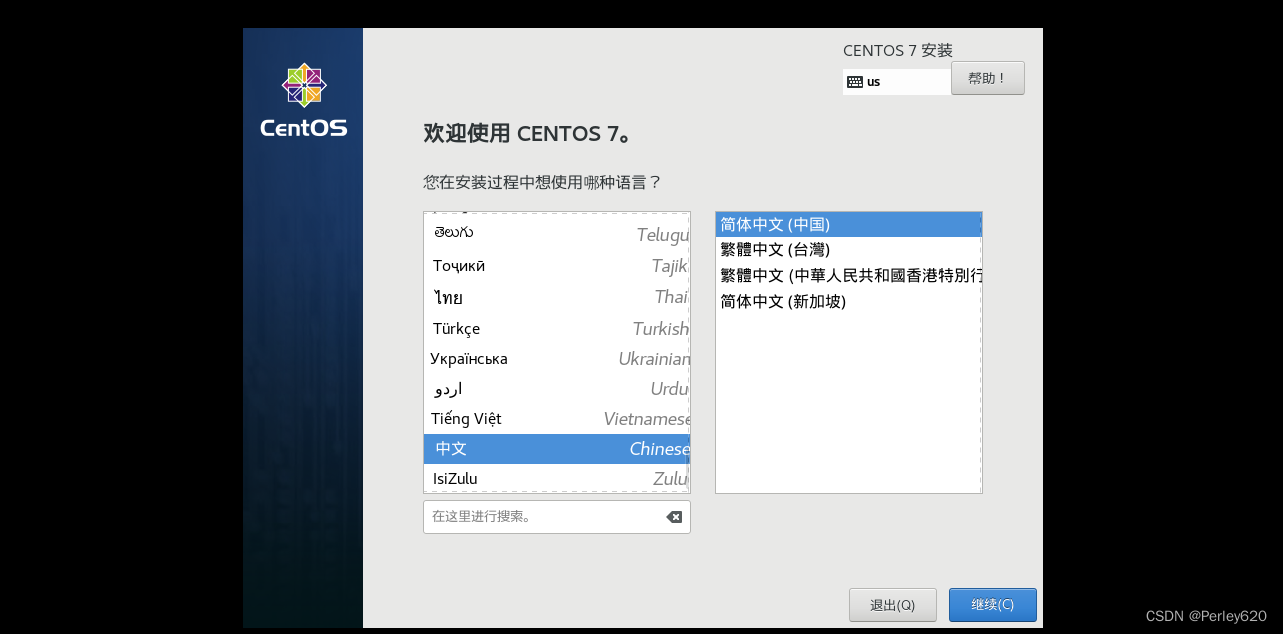Choose 繁體中文 (台灣) locale

(x=848, y=250)
